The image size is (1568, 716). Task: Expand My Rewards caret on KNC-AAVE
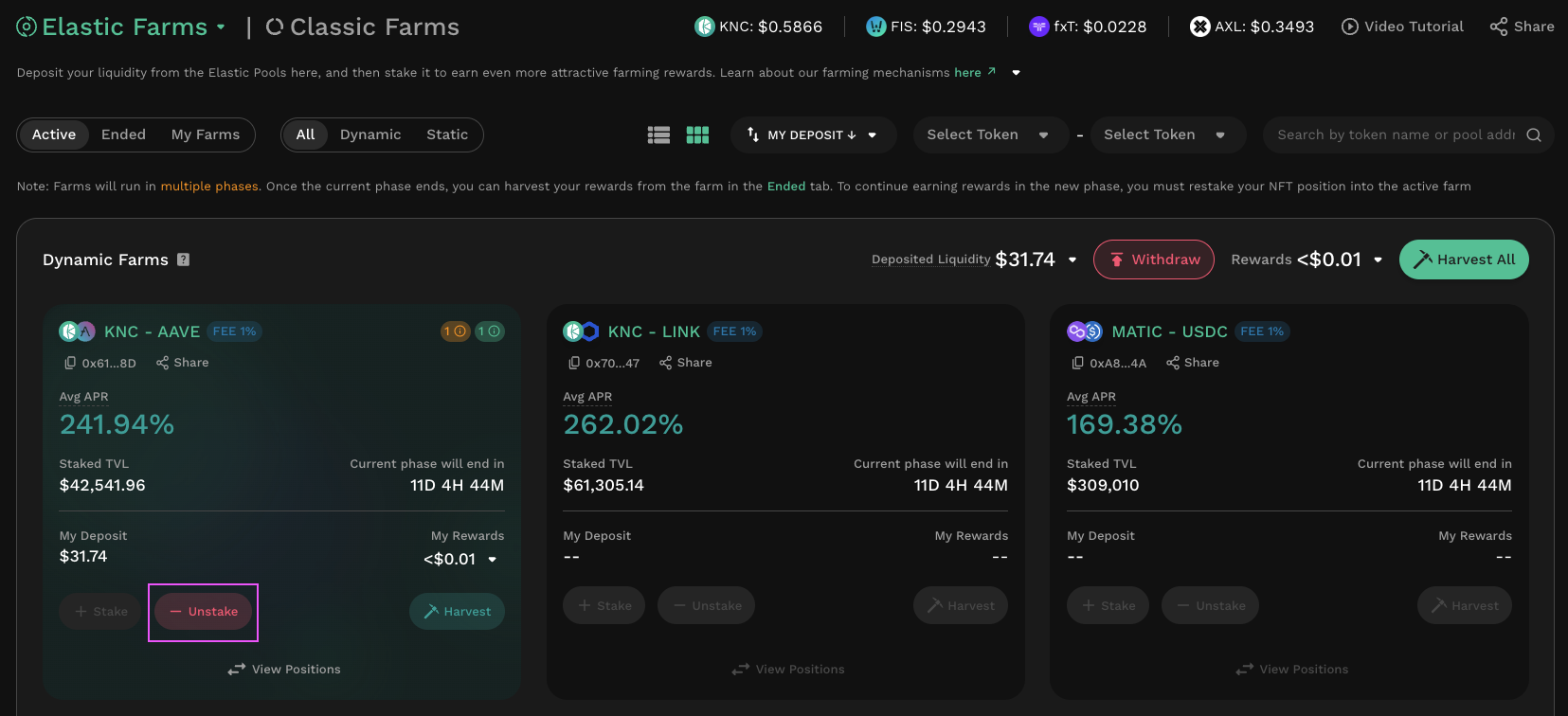(x=493, y=560)
